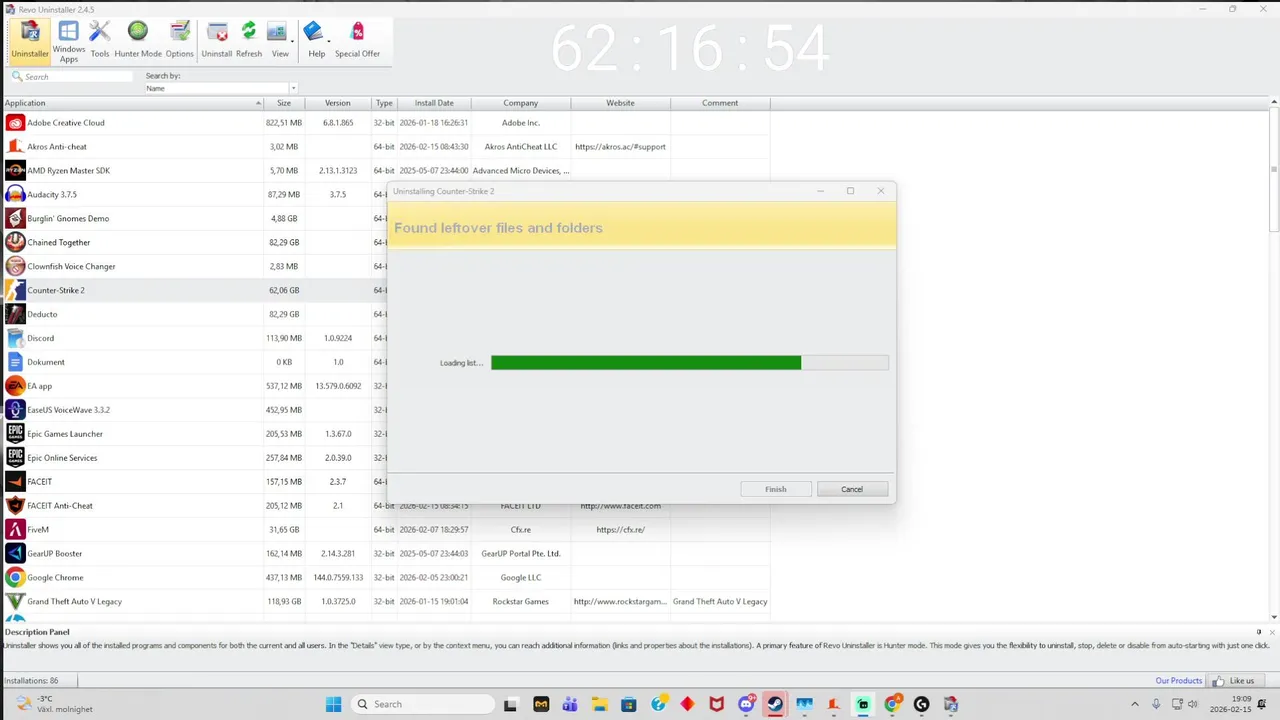Switch to Windows Apps in toolbar

(69, 42)
